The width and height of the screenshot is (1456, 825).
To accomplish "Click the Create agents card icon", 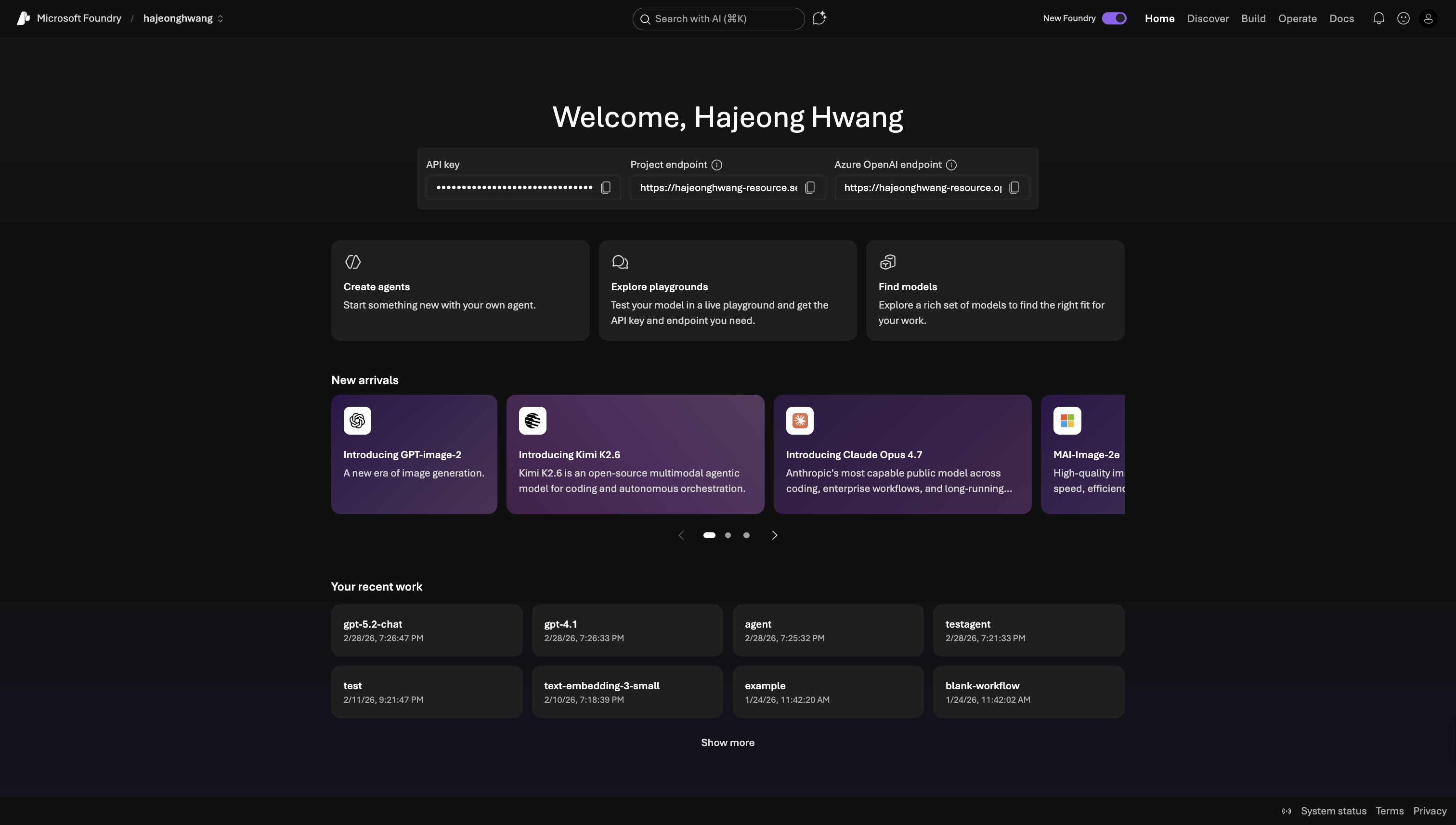I will pos(352,262).
